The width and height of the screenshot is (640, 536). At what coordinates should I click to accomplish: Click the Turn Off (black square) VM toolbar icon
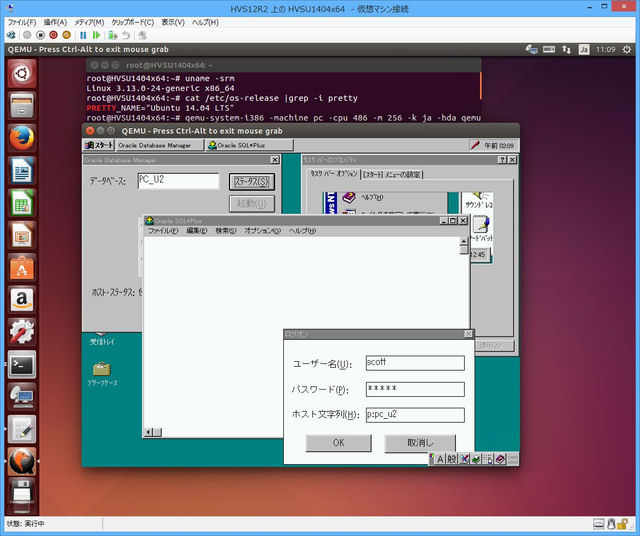point(40,35)
